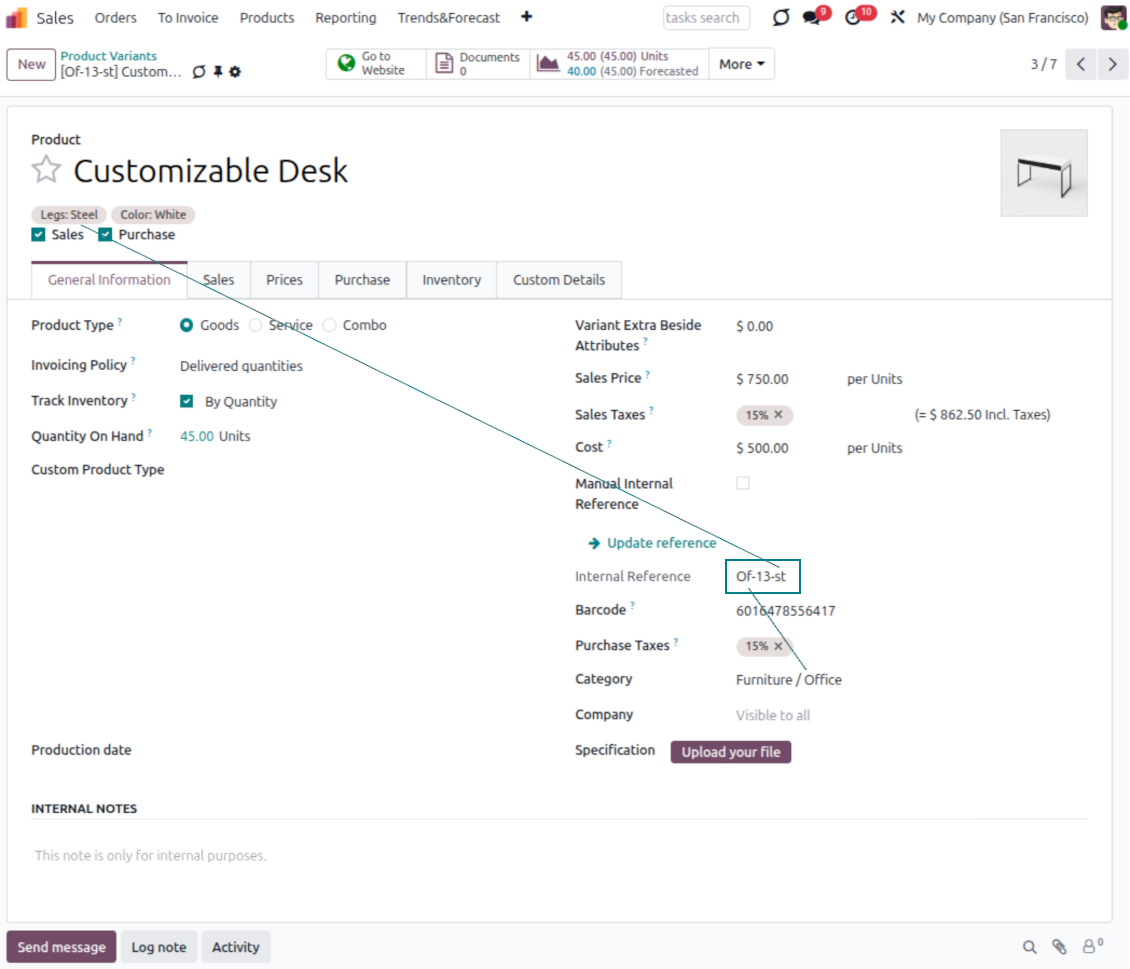The width and height of the screenshot is (1130, 969).
Task: Click the search icon in chatter
Action: coord(1029,947)
